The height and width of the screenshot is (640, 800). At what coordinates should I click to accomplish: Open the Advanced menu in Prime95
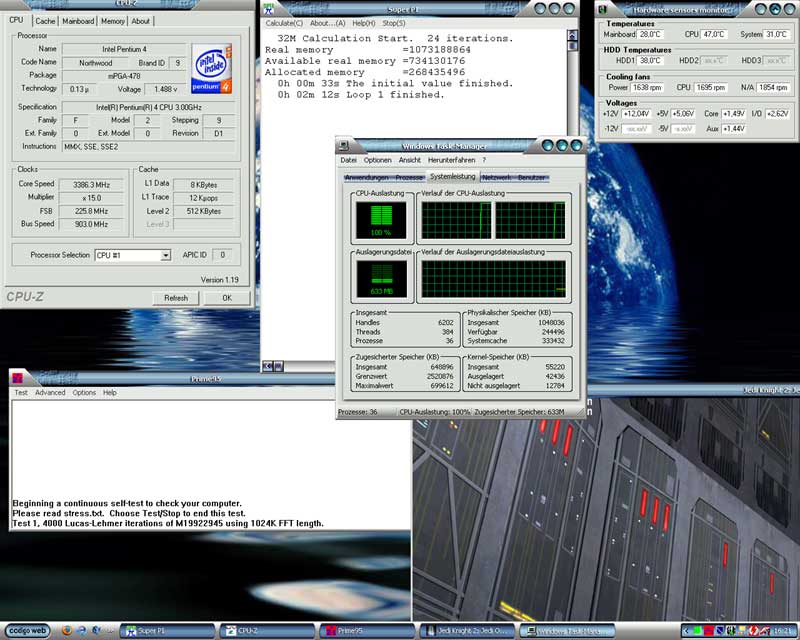coord(50,392)
